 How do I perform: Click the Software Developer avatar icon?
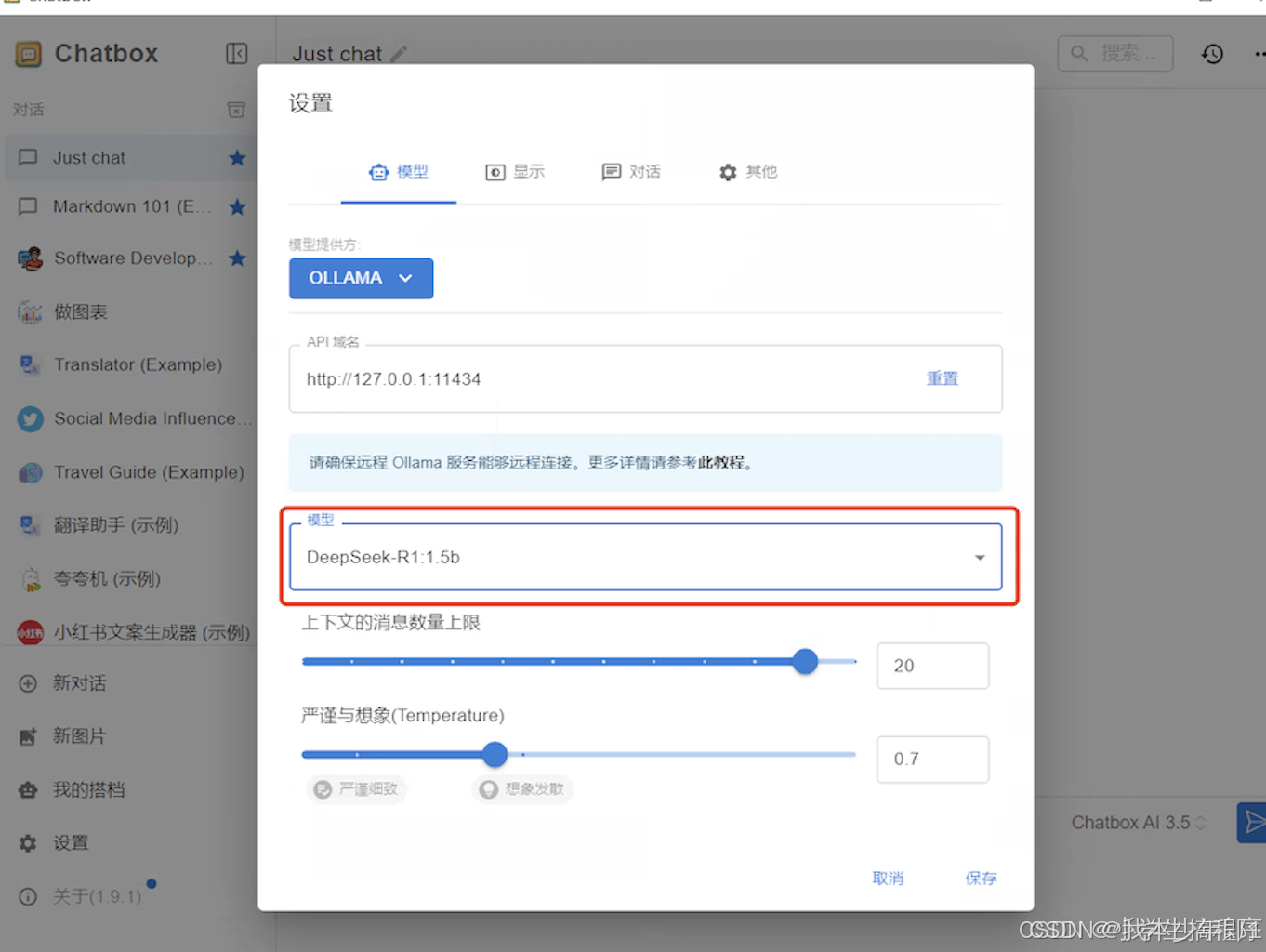point(31,258)
